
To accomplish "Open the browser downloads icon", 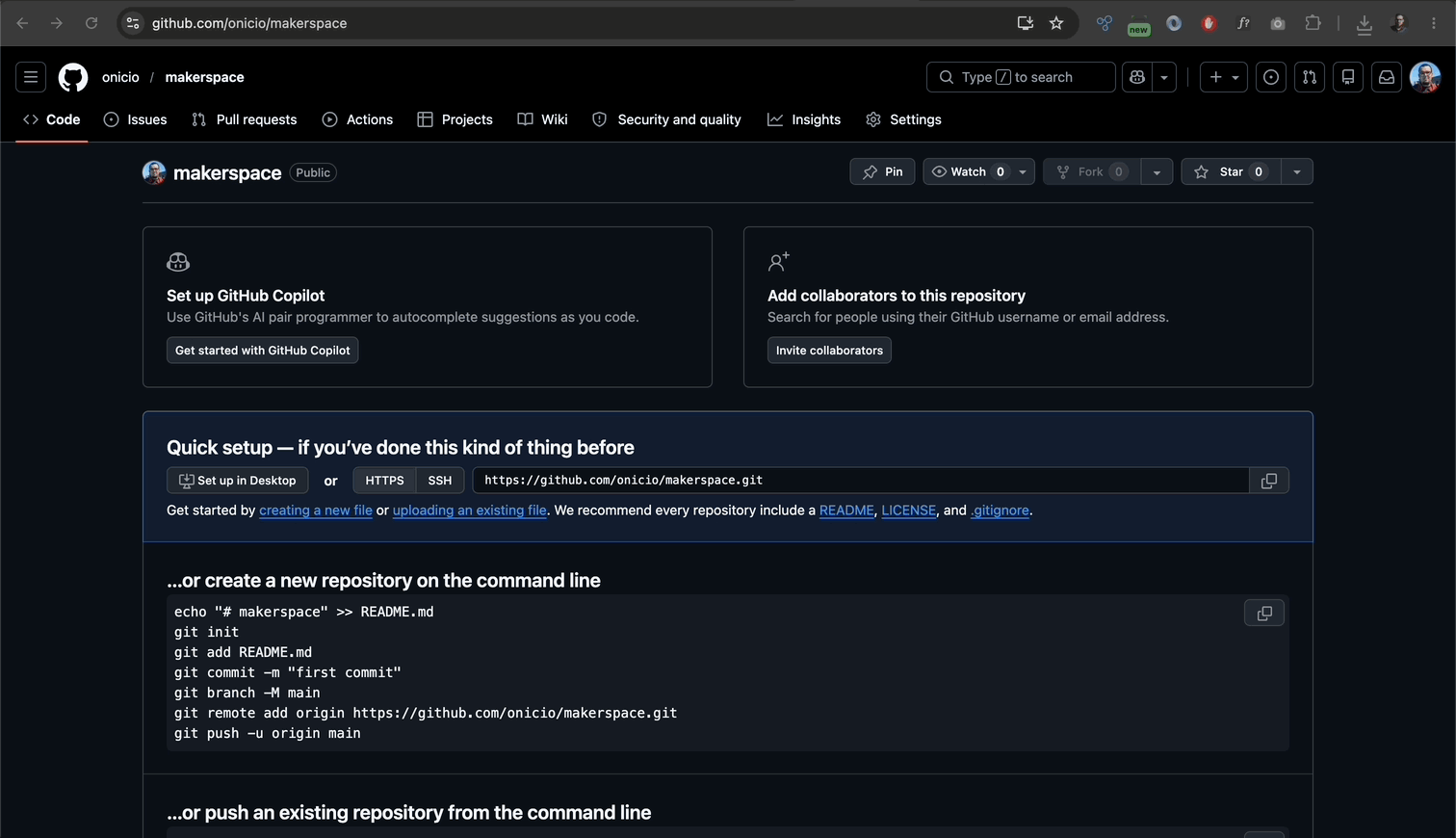I will pos(1365,23).
